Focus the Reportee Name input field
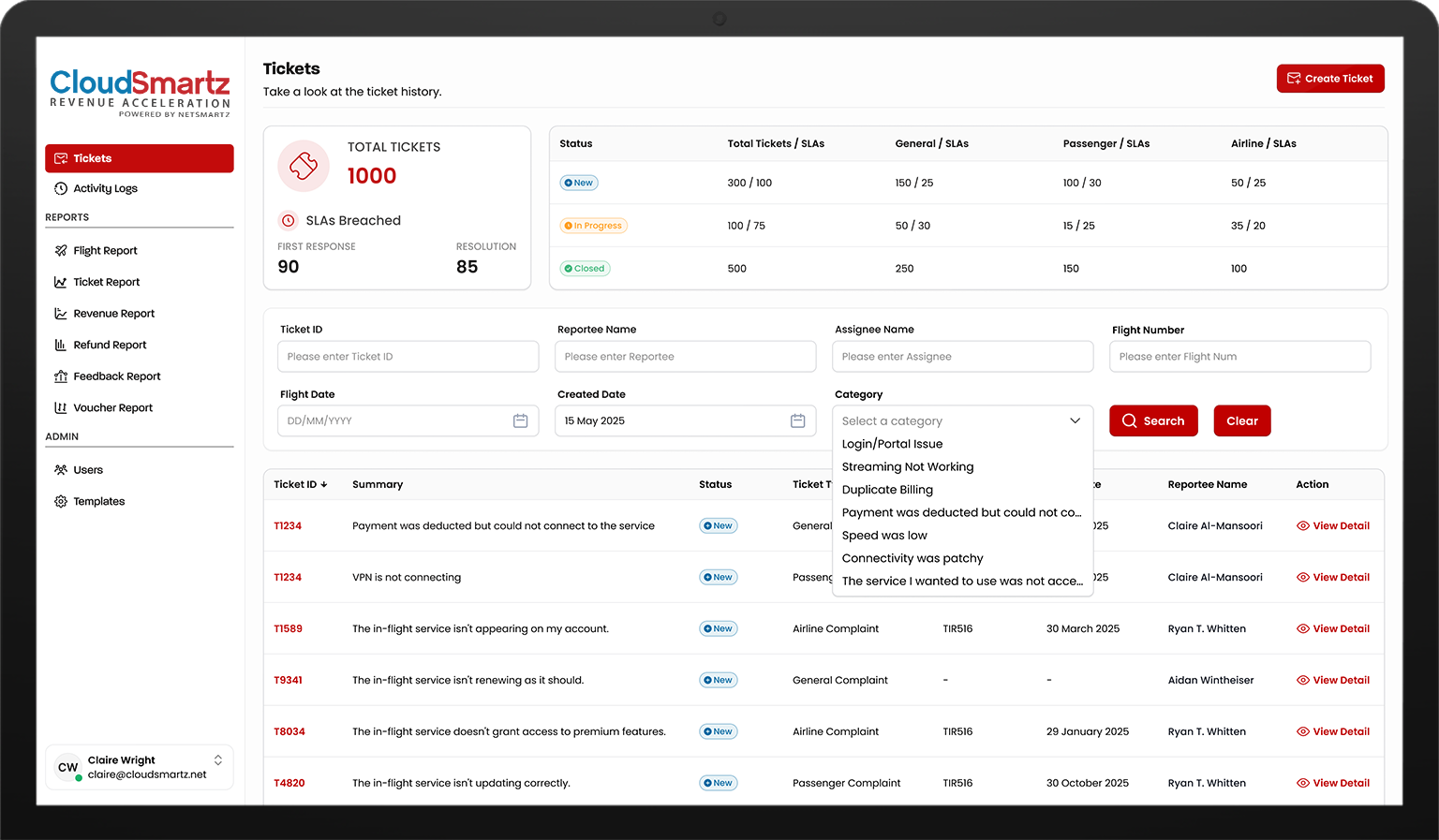 click(x=685, y=357)
